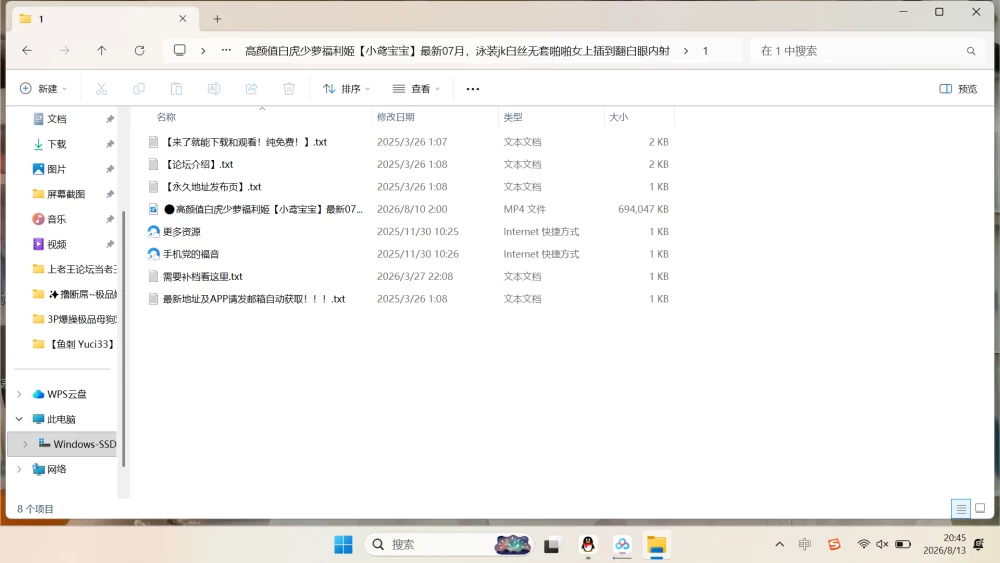Viewport: 1000px width, 563px height.
Task: Open the 新建 dropdown
Action: (x=43, y=89)
